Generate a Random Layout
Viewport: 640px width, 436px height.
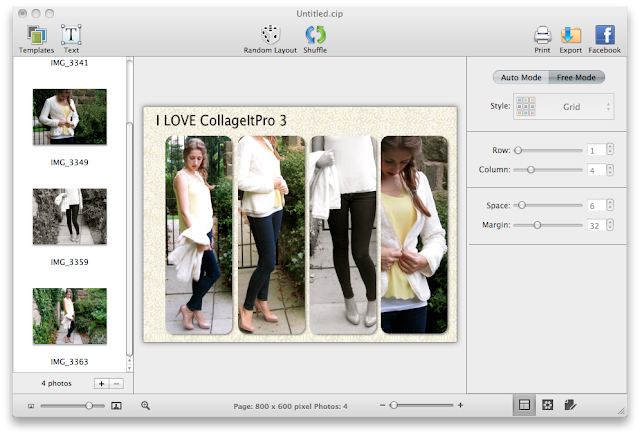(270, 39)
